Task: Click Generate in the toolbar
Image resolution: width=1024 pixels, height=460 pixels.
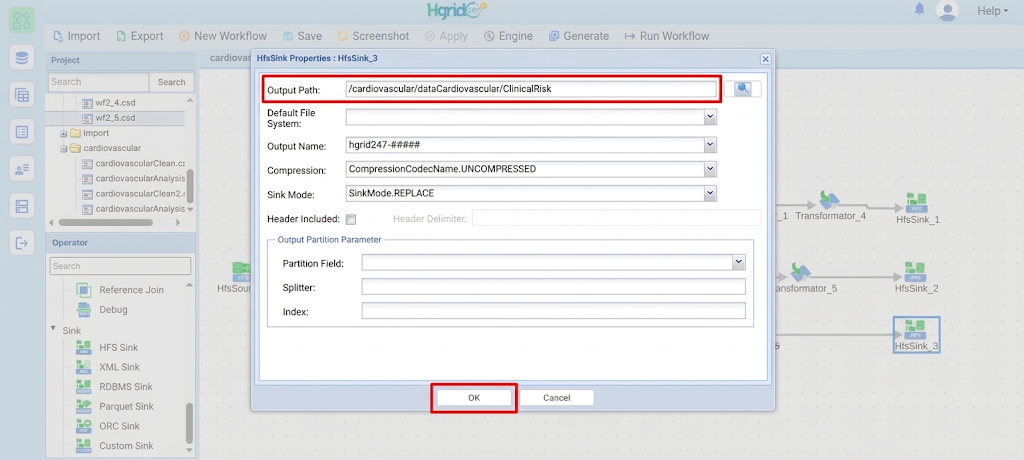Action: (579, 36)
